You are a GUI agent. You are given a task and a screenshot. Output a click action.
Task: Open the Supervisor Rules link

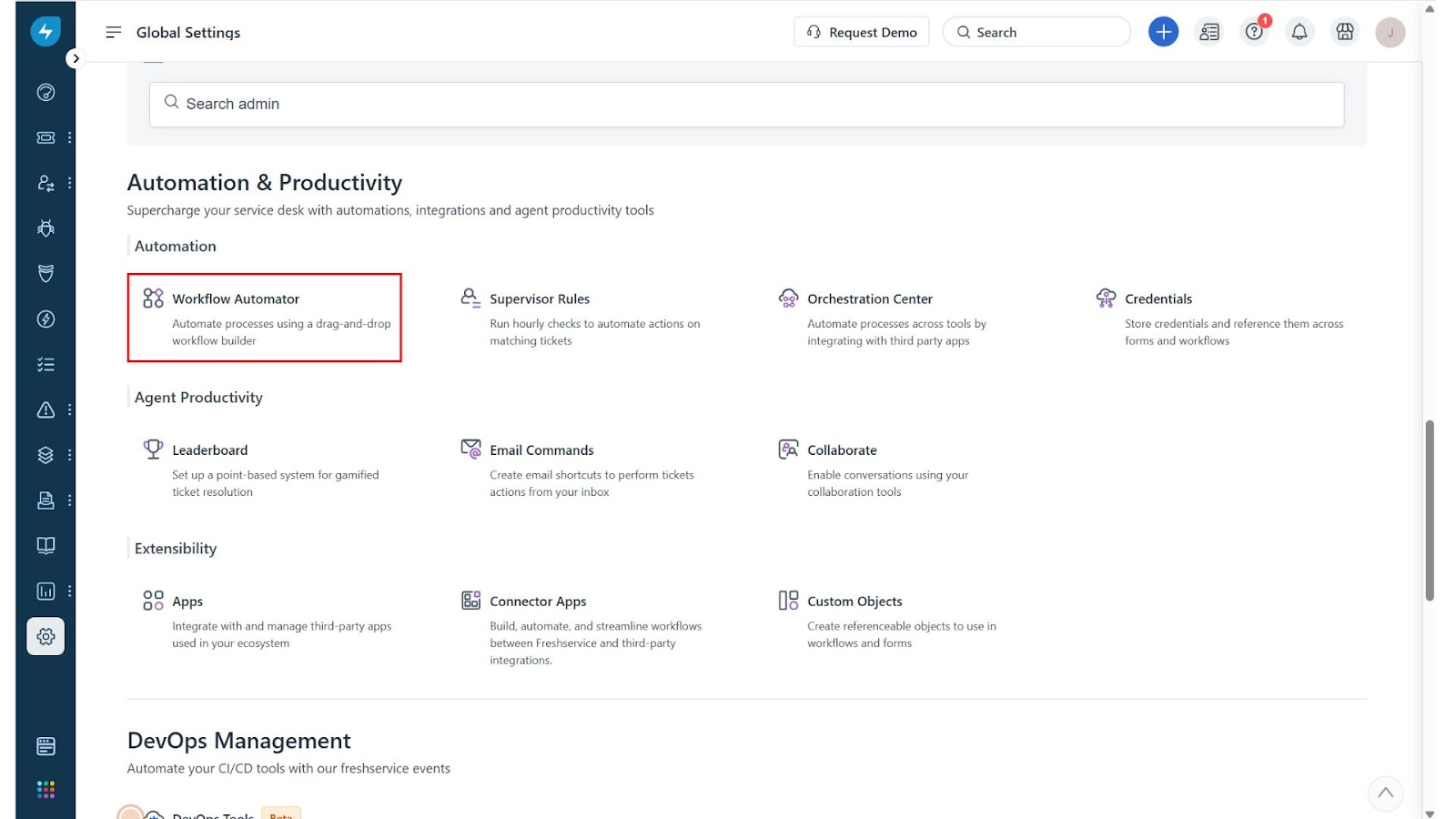pyautogui.click(x=540, y=298)
